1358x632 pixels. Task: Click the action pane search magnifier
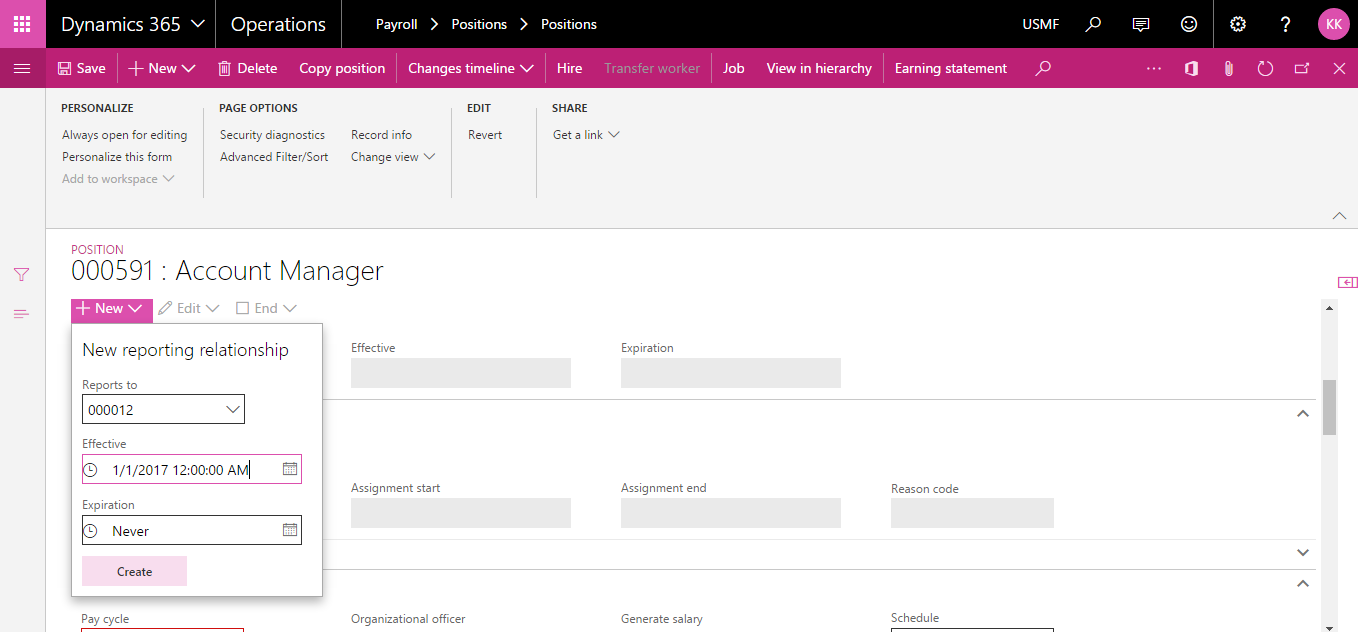(1043, 68)
